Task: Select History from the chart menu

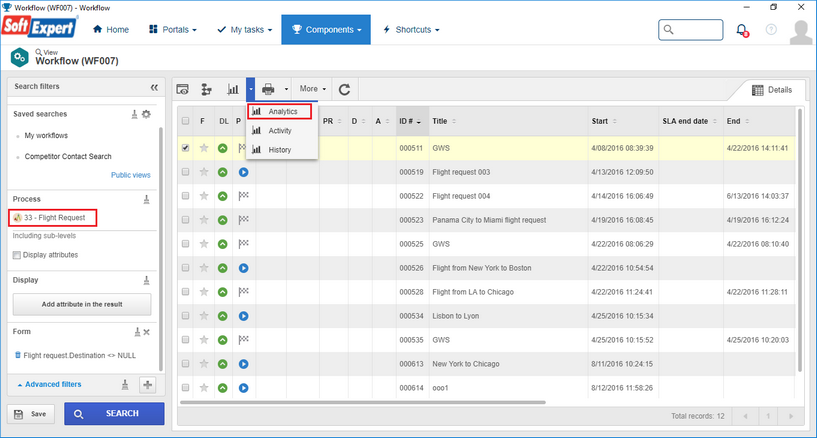Action: [x=279, y=150]
